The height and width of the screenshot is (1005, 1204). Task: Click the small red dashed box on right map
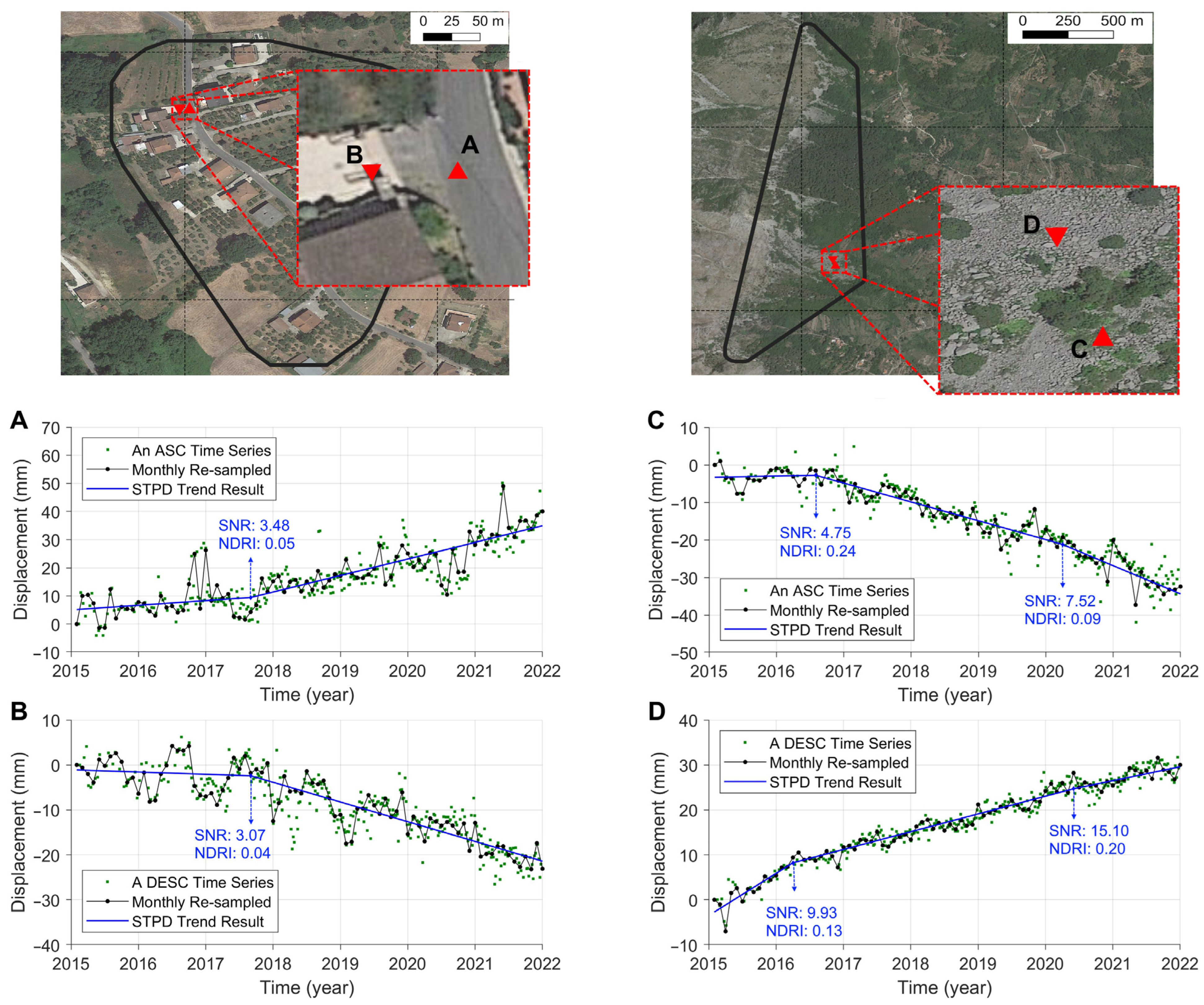click(834, 263)
